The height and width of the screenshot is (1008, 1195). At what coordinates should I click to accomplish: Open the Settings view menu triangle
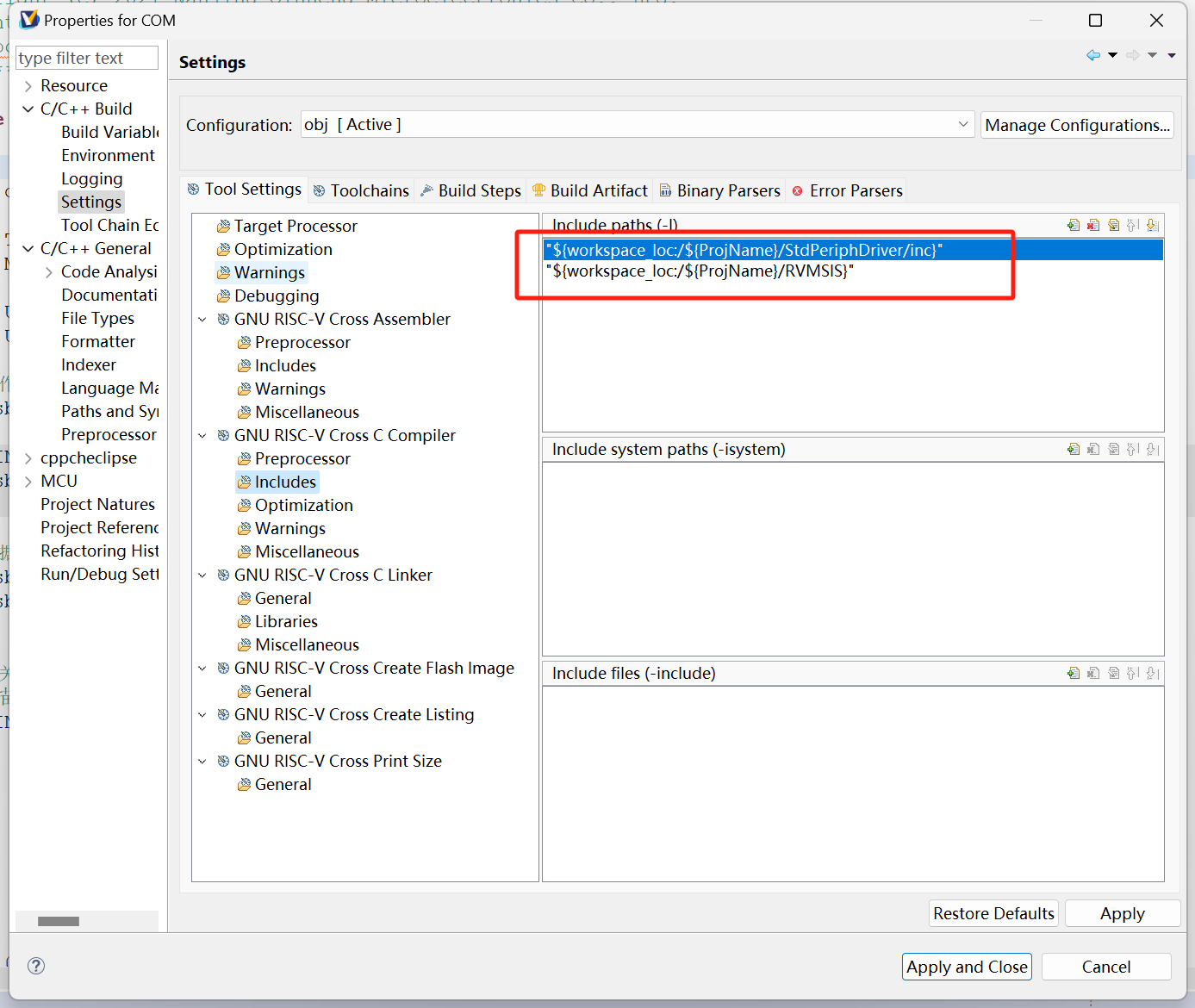point(1172,55)
